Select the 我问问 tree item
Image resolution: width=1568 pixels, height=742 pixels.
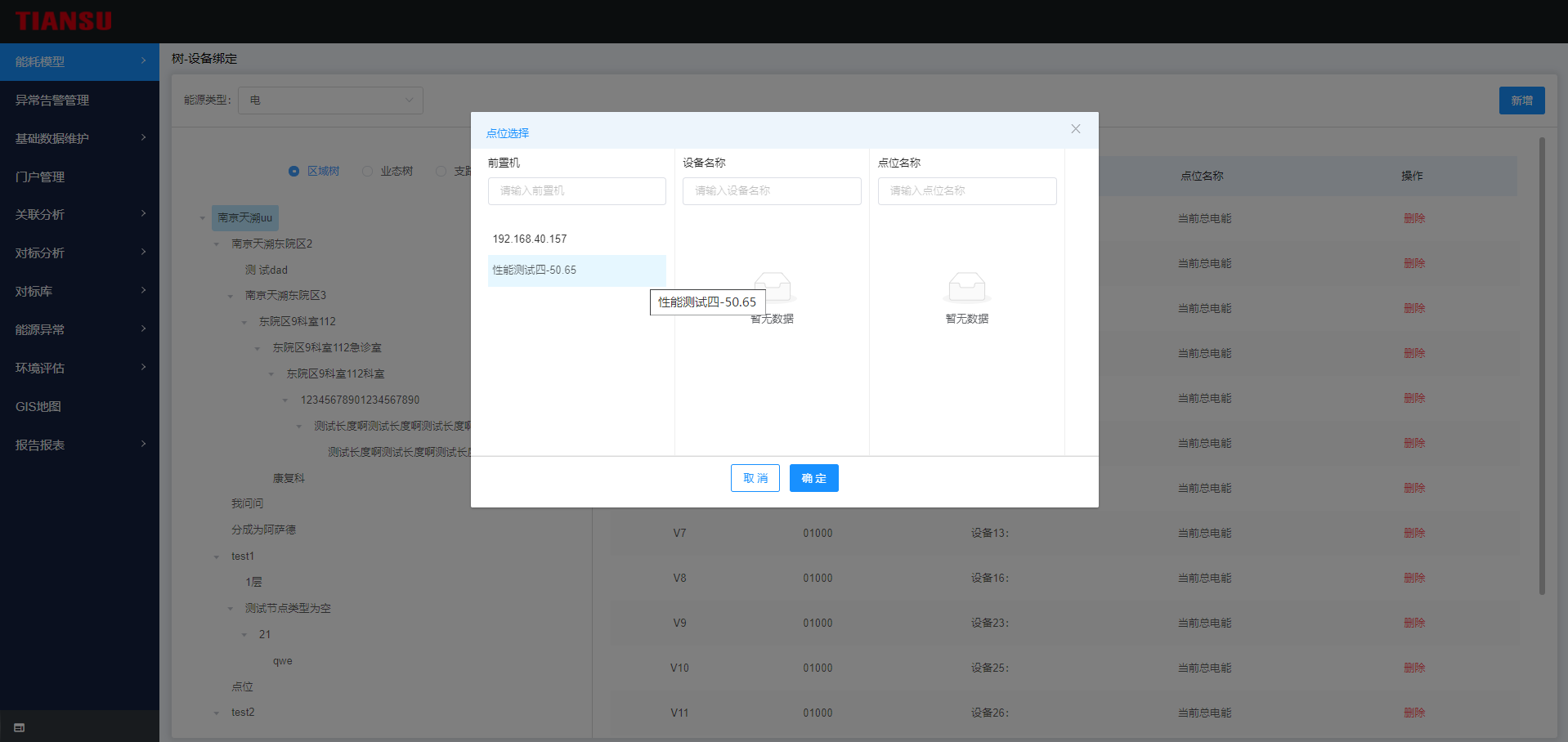[x=248, y=503]
